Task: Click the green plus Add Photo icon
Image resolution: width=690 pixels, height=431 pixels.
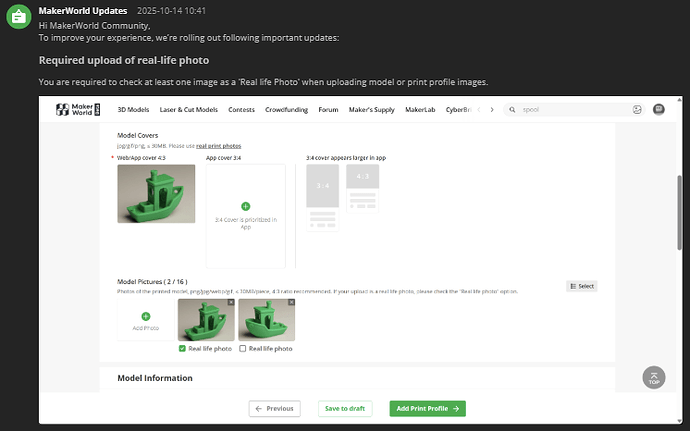Action: 146,316
